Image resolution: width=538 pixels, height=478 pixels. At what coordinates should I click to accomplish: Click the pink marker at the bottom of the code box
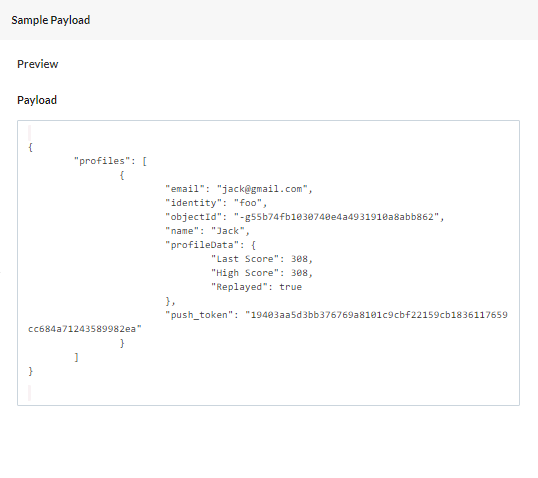click(x=30, y=393)
